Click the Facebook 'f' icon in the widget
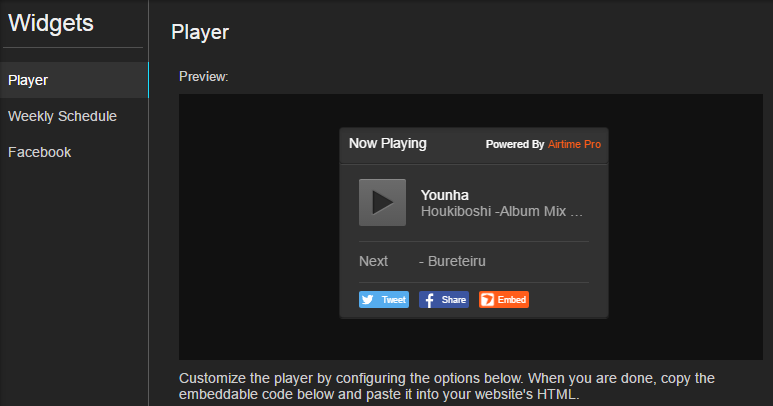The height and width of the screenshot is (406, 773). tap(428, 300)
